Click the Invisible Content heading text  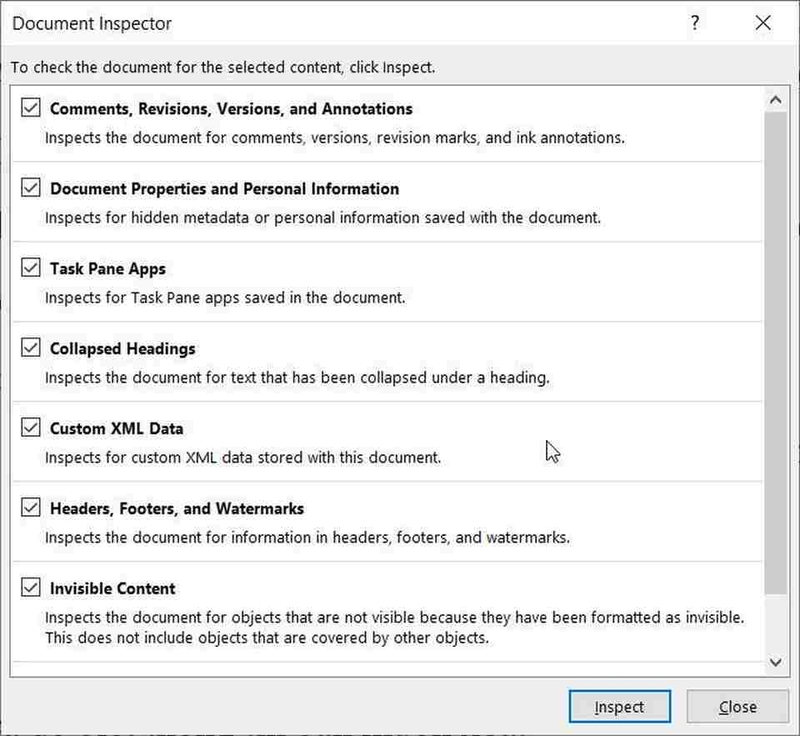pyautogui.click(x=112, y=589)
